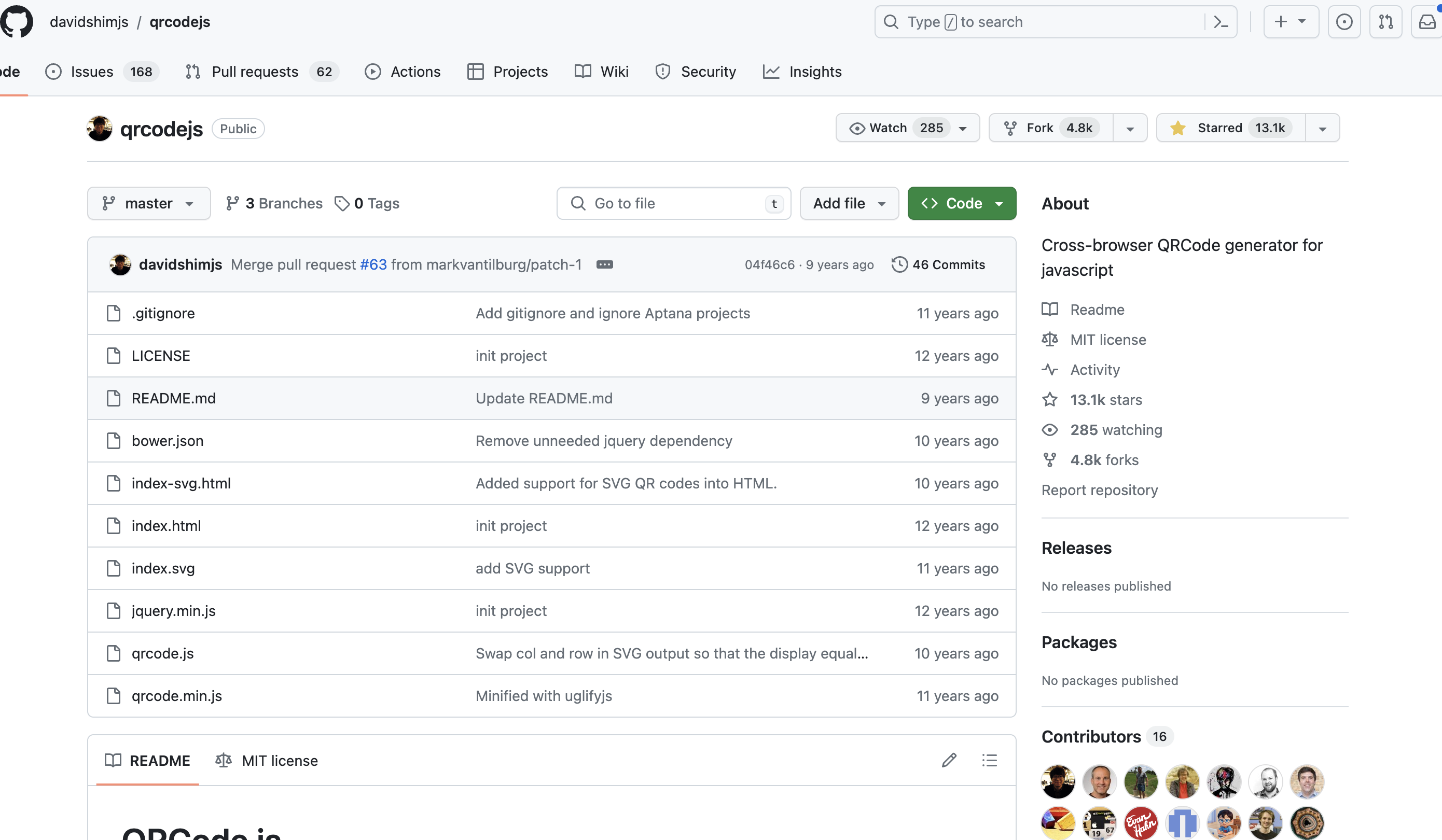The width and height of the screenshot is (1442, 840).
Task: Click the Go to file input field
Action: 676,203
